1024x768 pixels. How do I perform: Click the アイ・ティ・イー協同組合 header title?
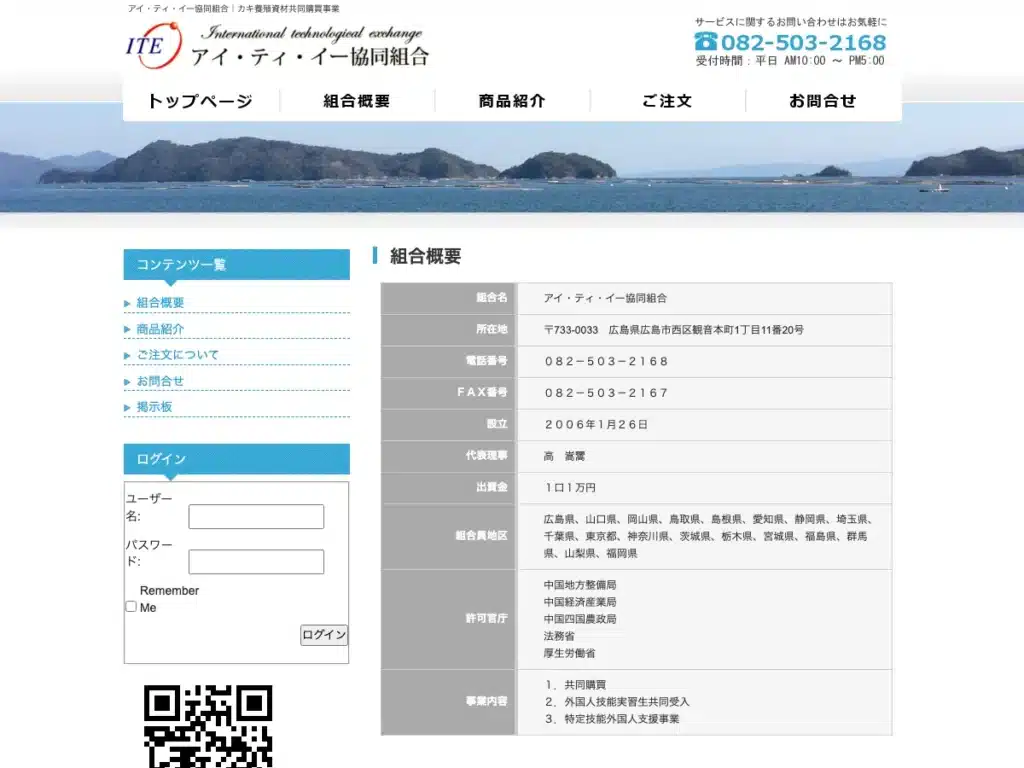point(310,57)
